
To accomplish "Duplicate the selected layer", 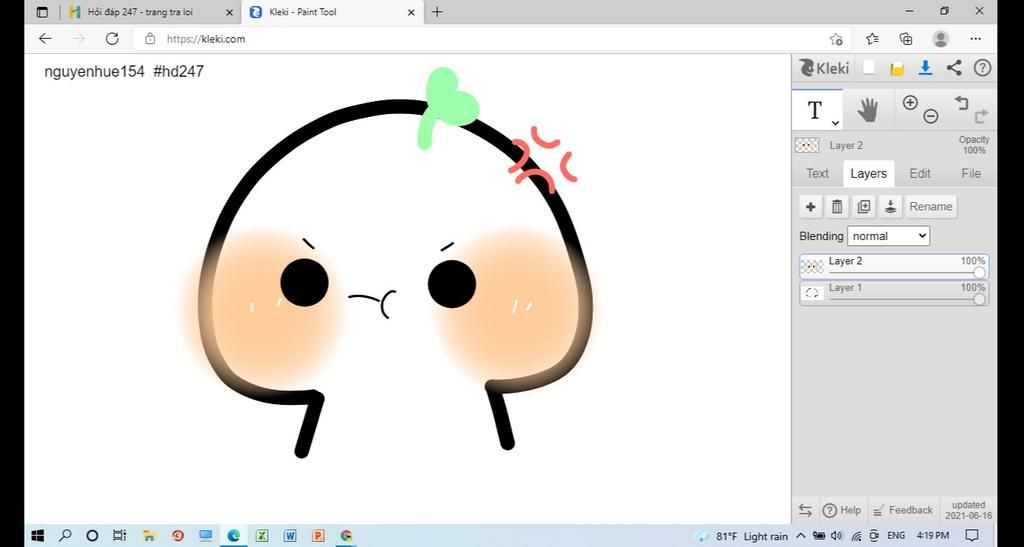I will [863, 207].
